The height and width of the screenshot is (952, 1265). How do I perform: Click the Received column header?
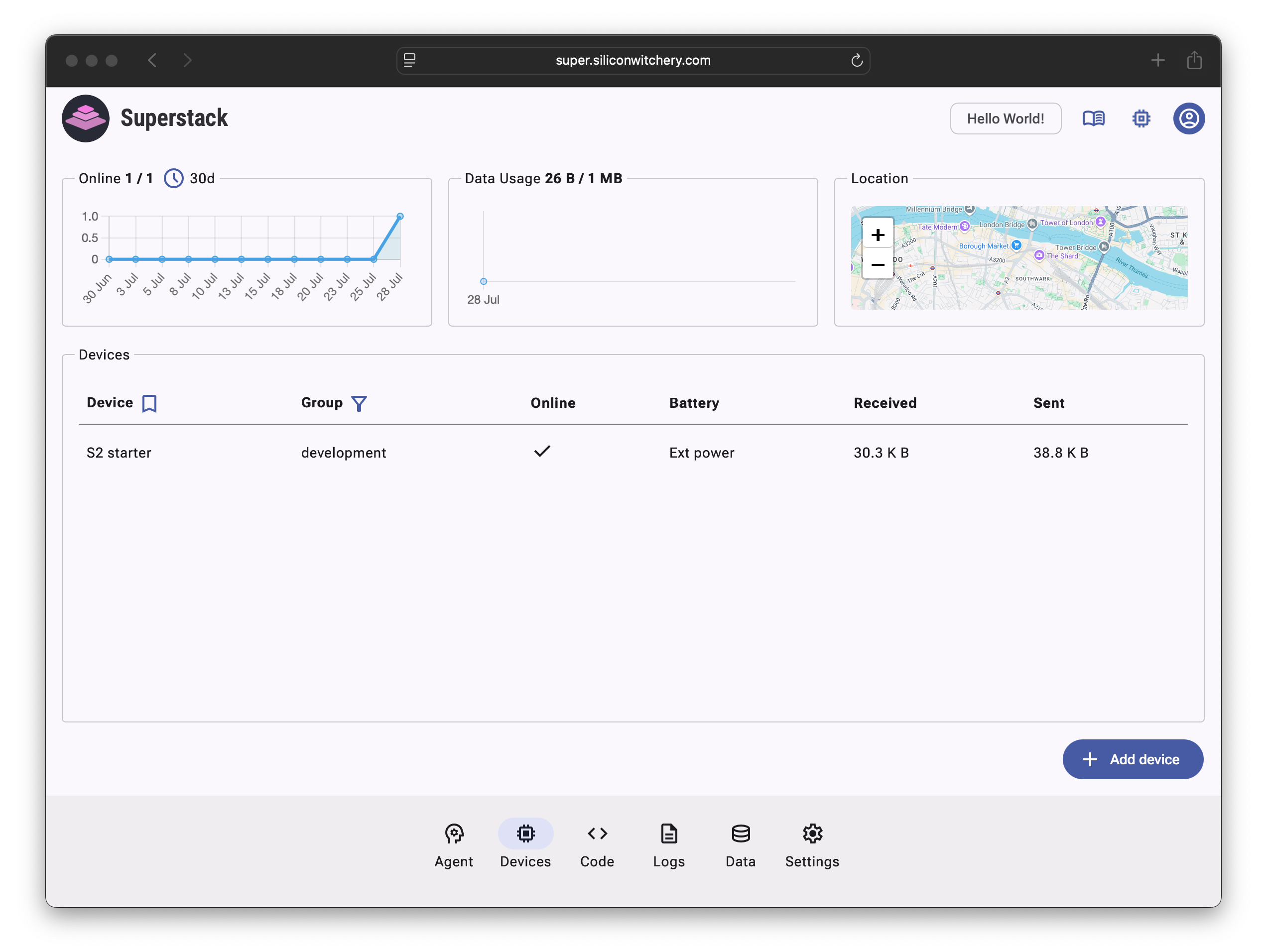(885, 403)
